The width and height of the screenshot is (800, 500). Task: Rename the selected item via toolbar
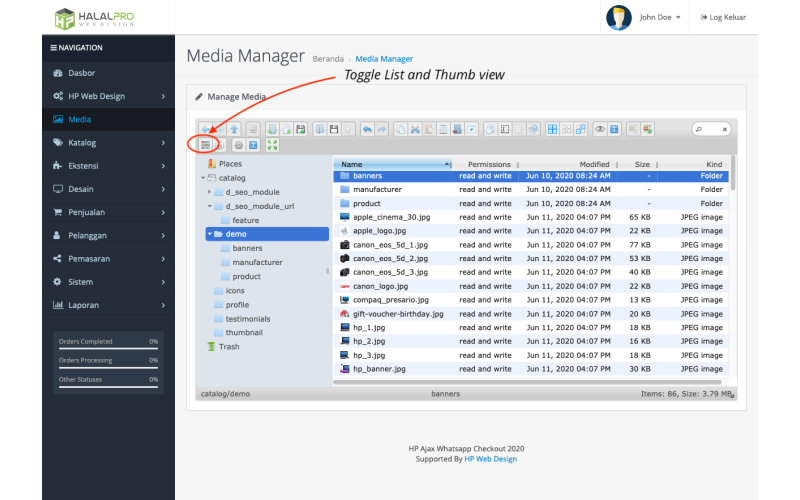(505, 129)
